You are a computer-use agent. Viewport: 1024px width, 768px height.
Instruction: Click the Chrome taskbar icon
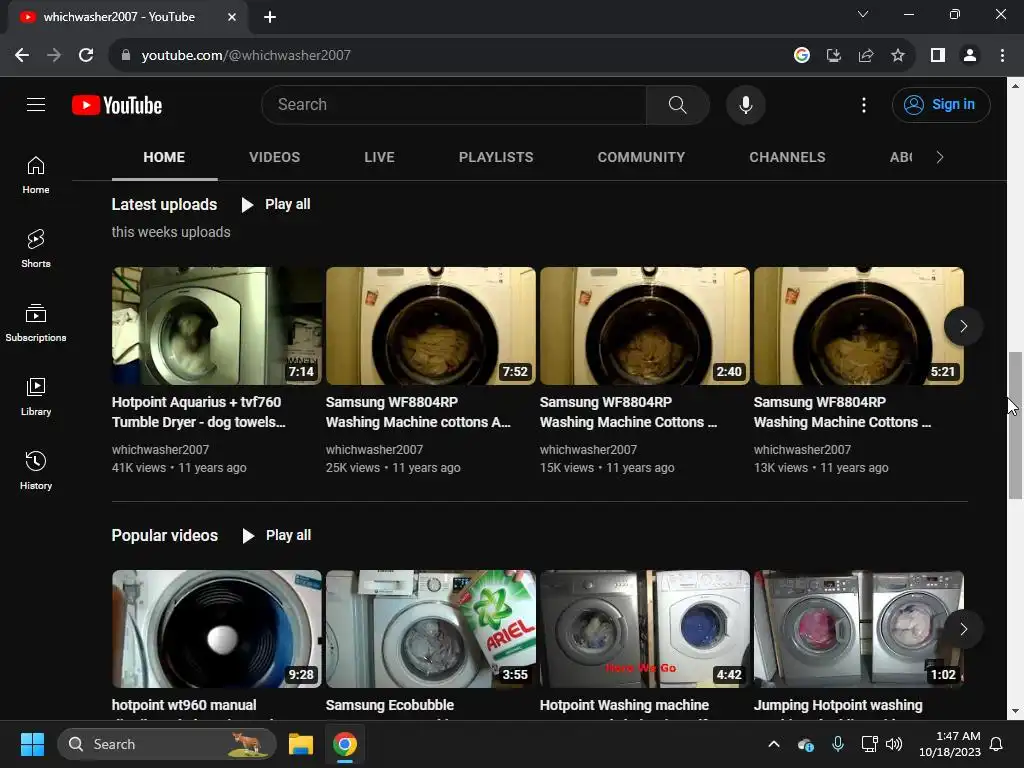(345, 744)
